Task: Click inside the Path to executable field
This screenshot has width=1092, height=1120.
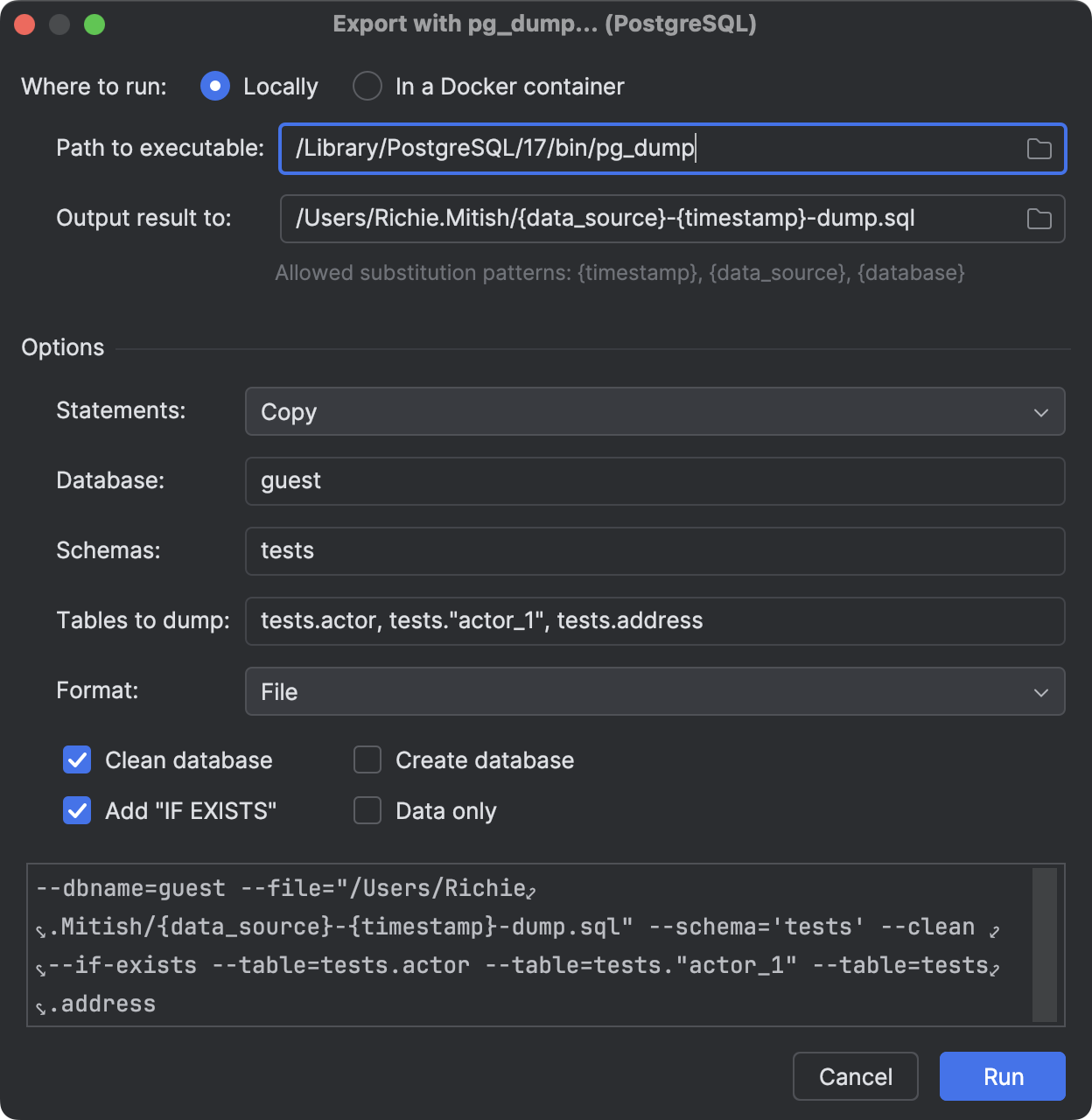Action: 612,149
